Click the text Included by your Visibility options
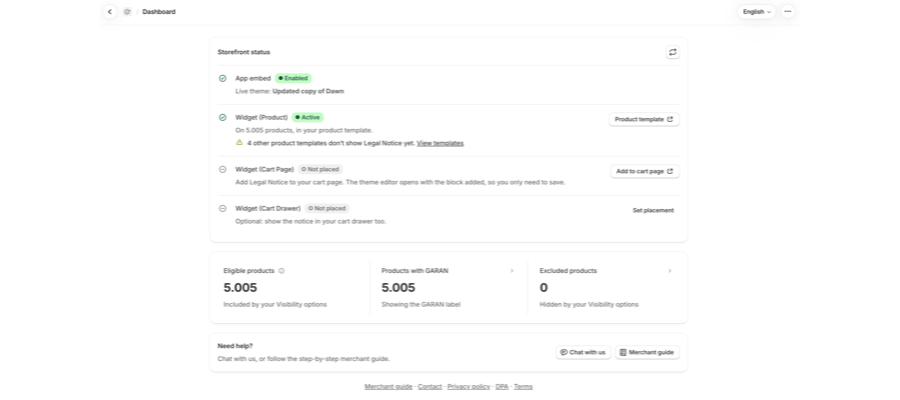The image size is (900, 400). coord(275,305)
